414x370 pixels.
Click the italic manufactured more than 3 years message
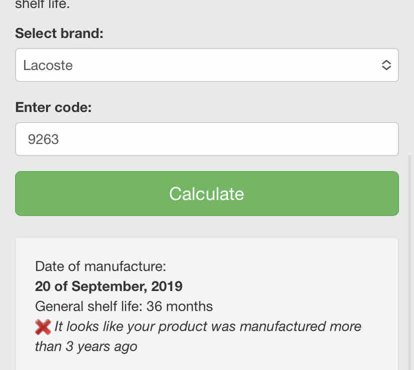click(x=198, y=336)
